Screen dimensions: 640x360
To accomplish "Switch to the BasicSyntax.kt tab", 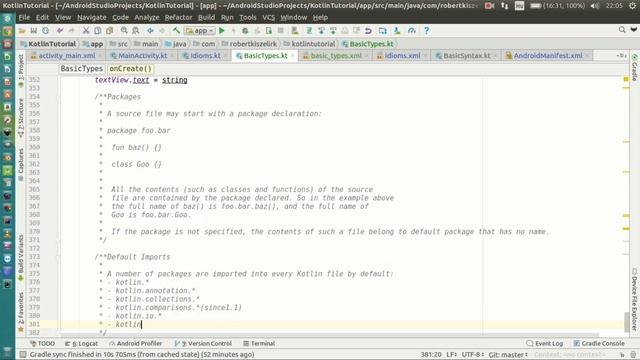I will [x=467, y=56].
